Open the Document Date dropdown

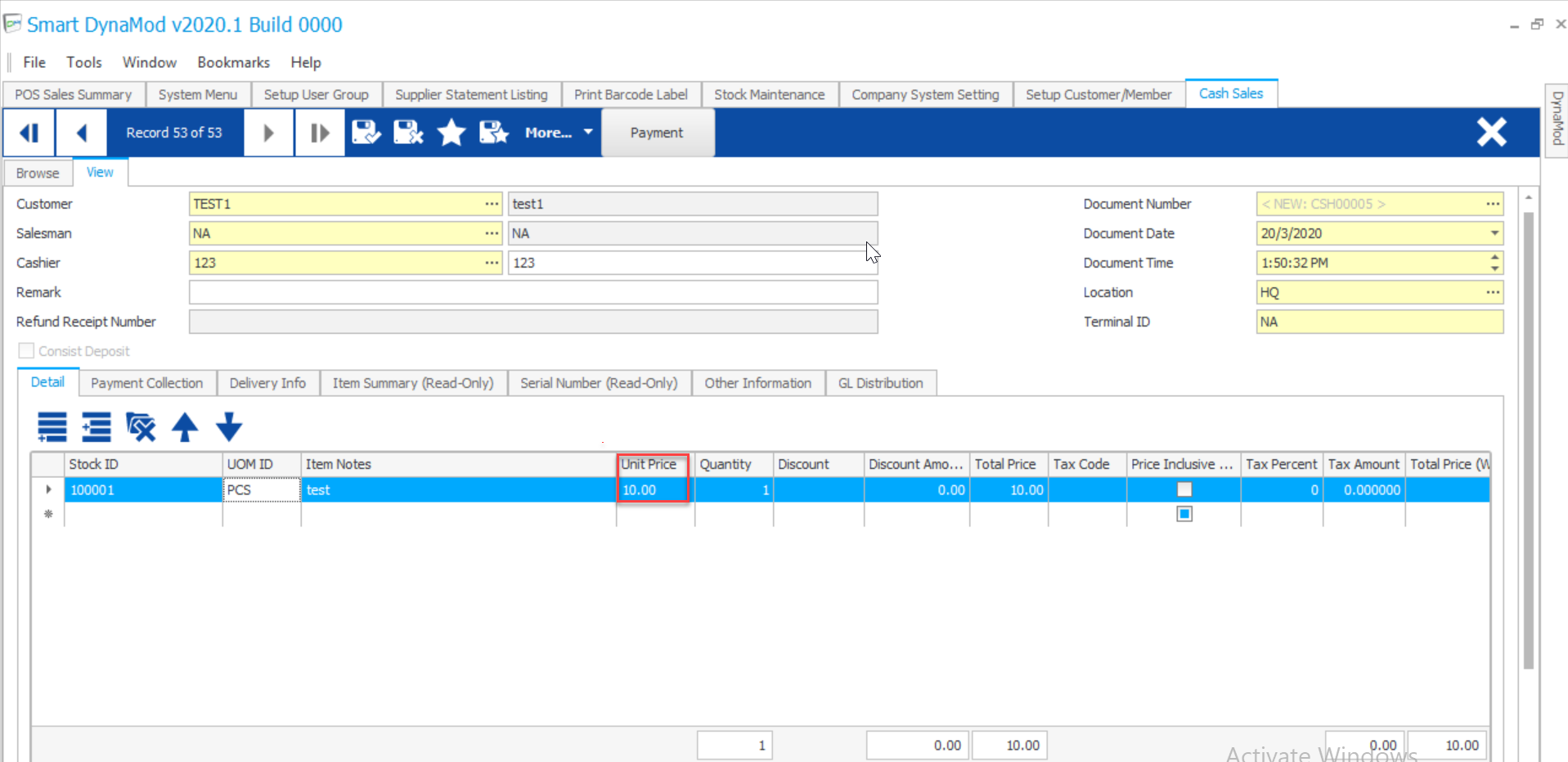[x=1494, y=233]
